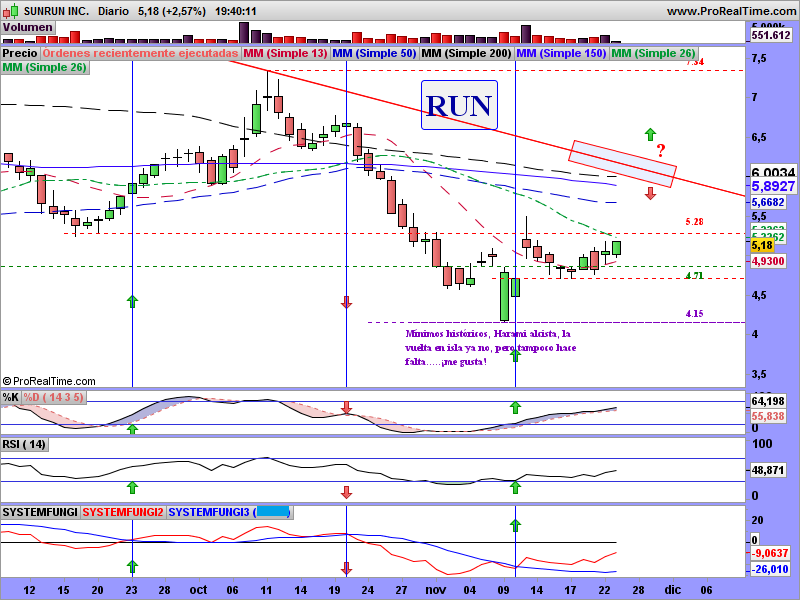Open the www.ProRealTime.com link

pos(731,11)
